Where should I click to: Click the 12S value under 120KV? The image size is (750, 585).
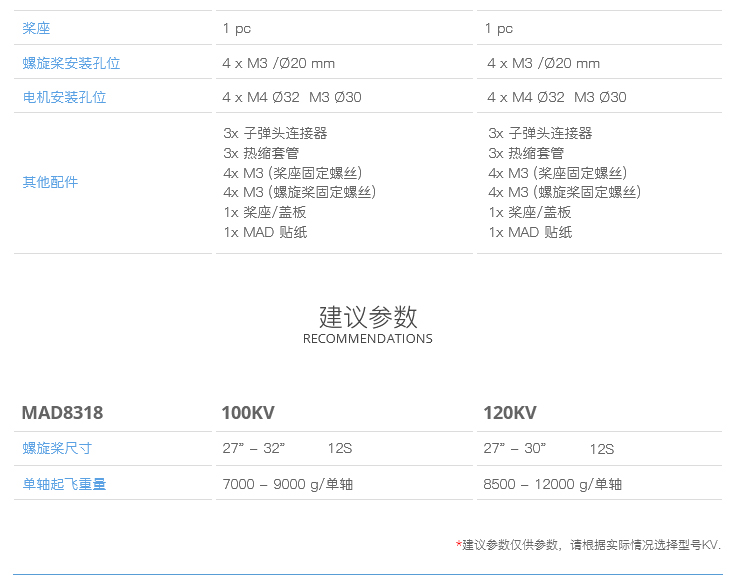click(602, 449)
